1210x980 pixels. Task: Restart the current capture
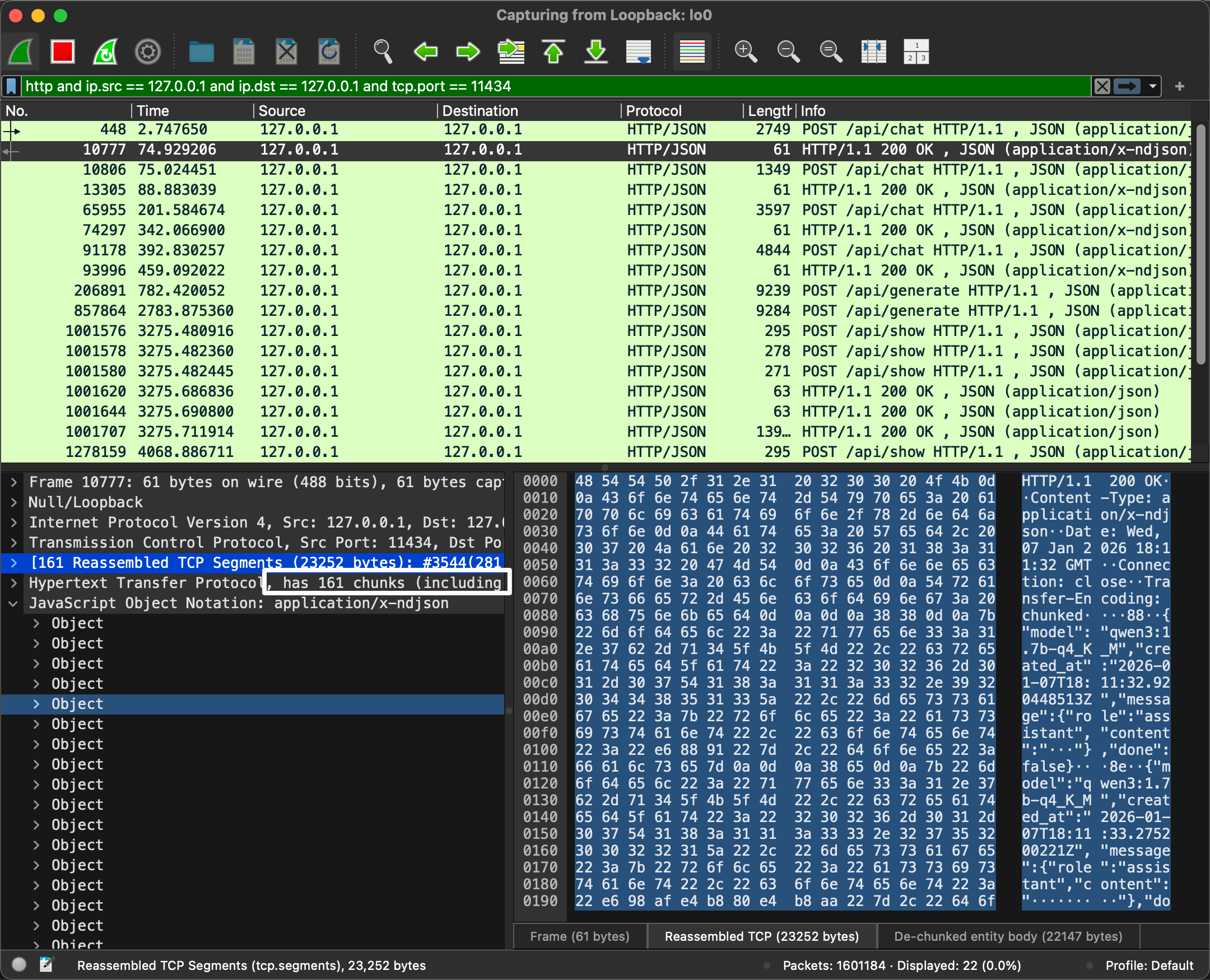point(105,52)
